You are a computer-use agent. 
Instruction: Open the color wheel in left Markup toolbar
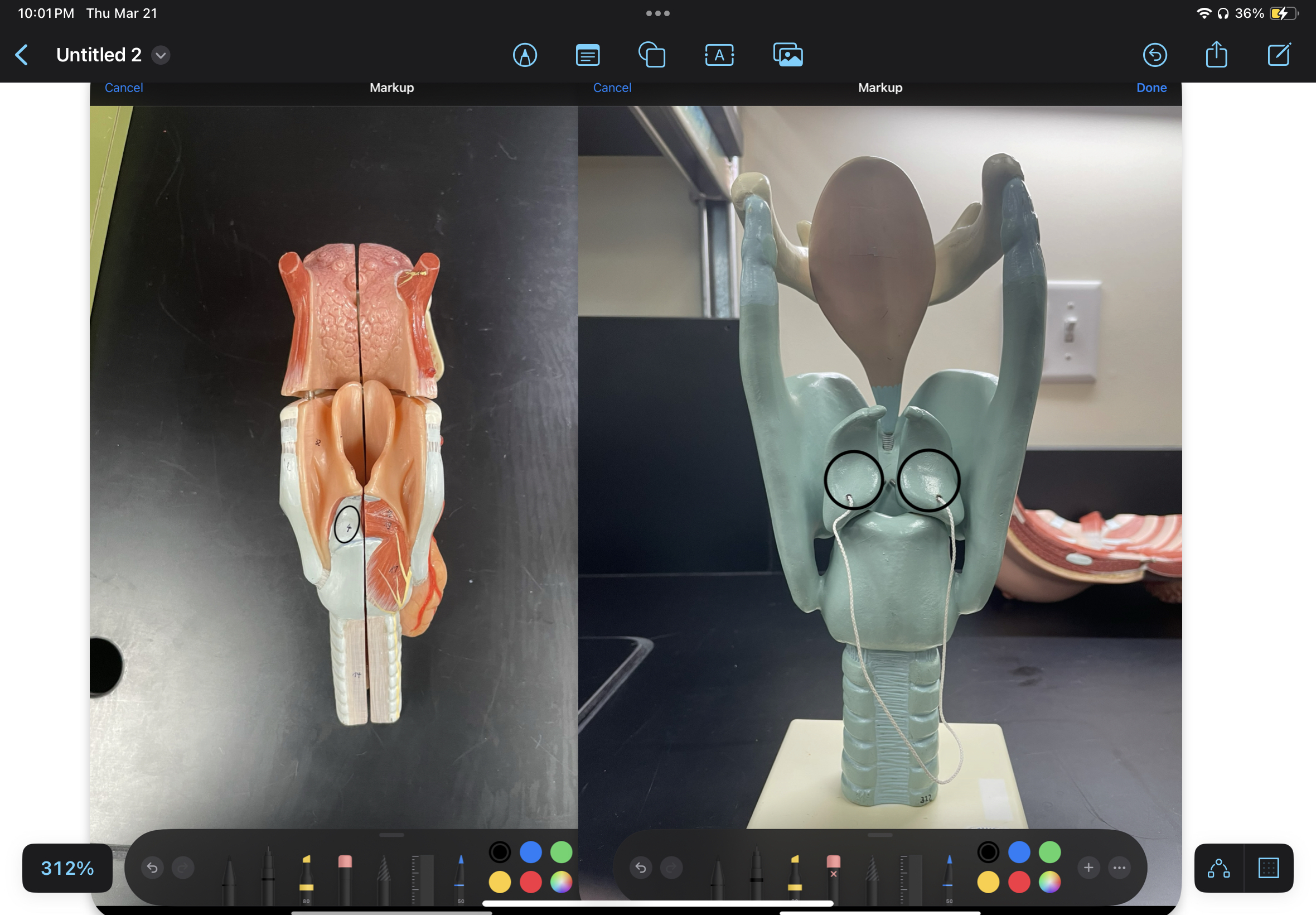(561, 882)
